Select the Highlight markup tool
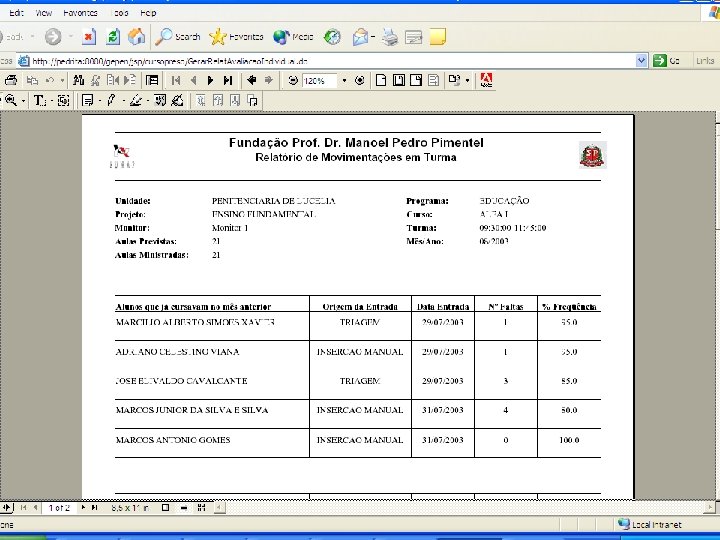Screen dimensions: 720x540 (135, 101)
